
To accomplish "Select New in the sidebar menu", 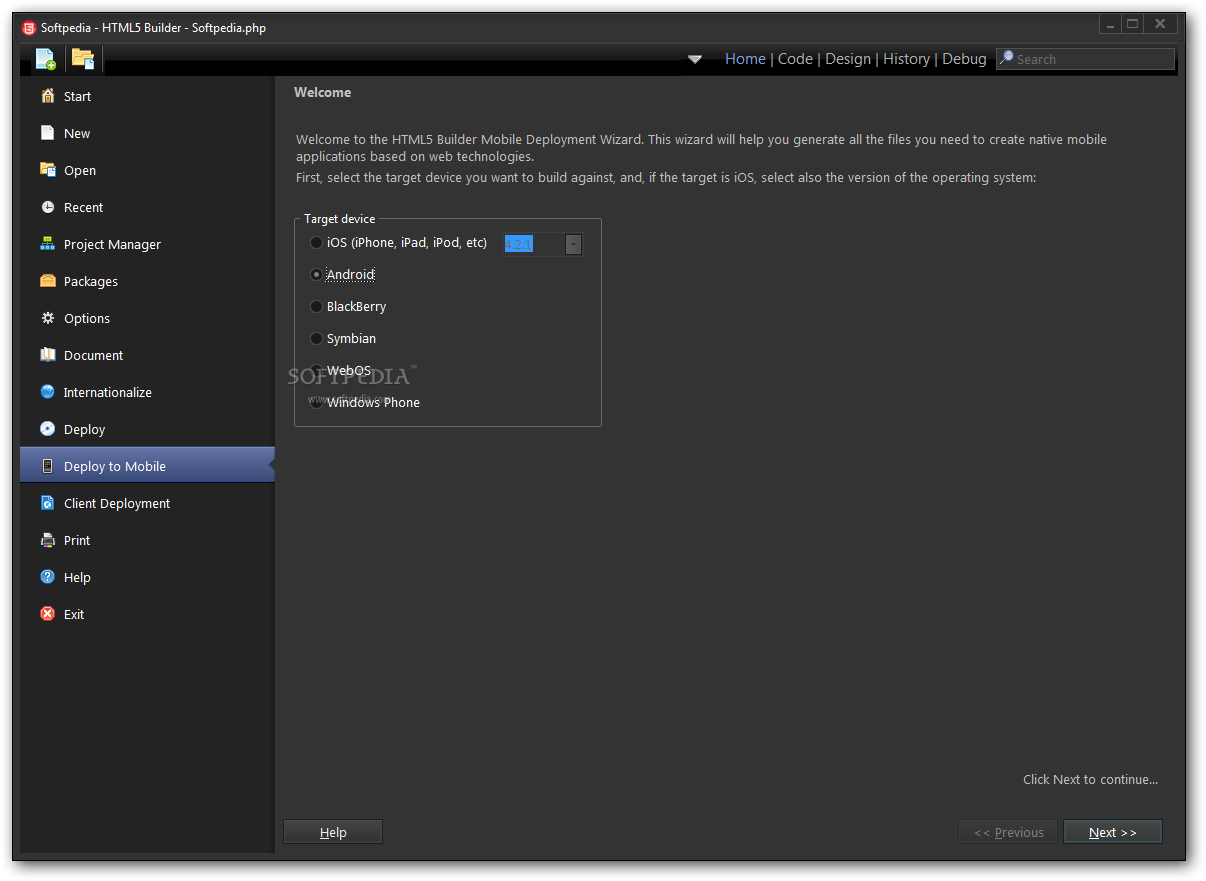I will 147,133.
